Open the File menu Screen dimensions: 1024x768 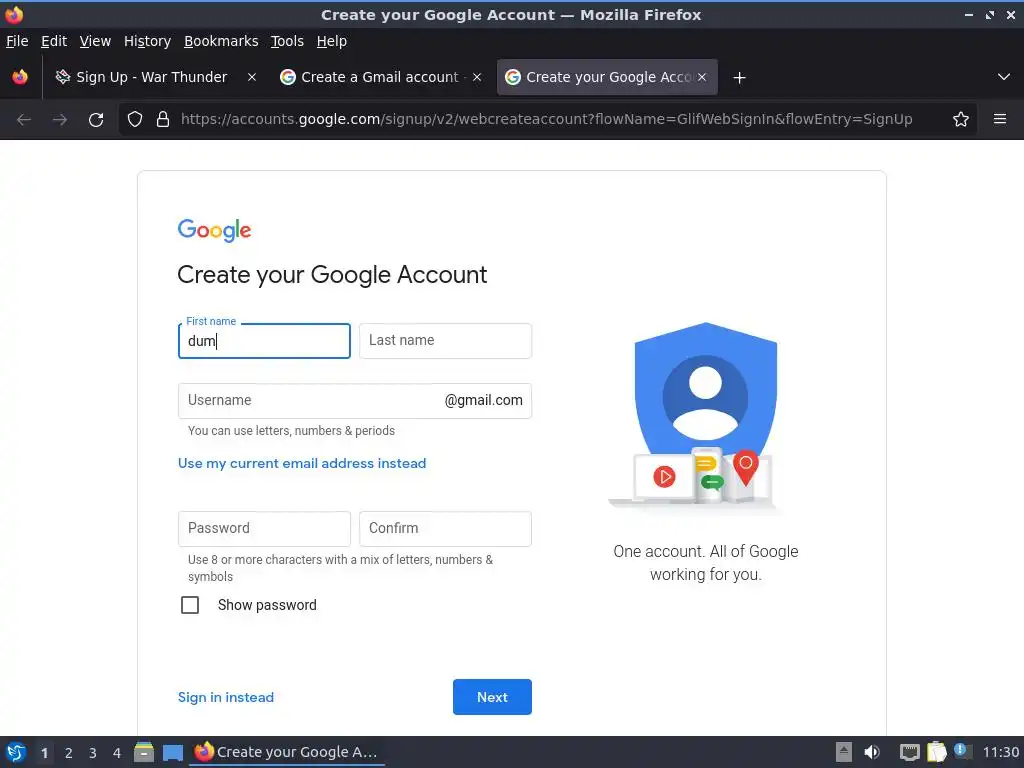[17, 41]
